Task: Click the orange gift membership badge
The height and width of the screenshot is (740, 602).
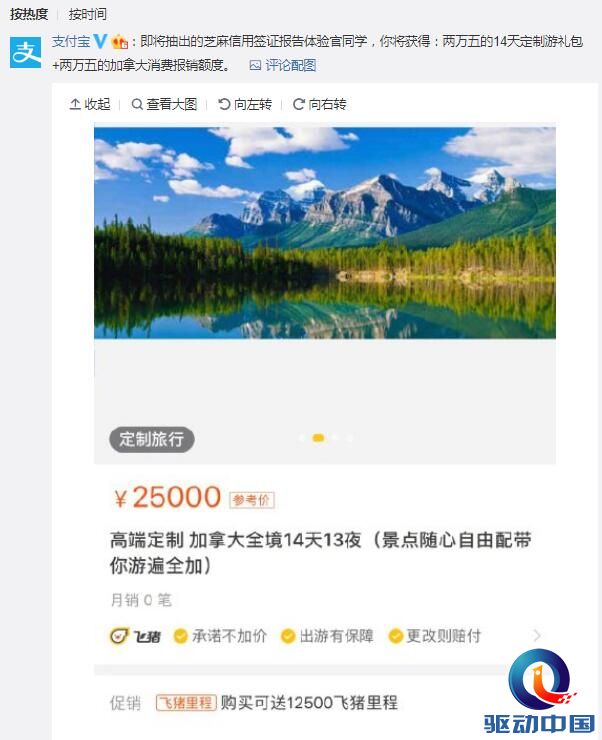Action: point(119,42)
